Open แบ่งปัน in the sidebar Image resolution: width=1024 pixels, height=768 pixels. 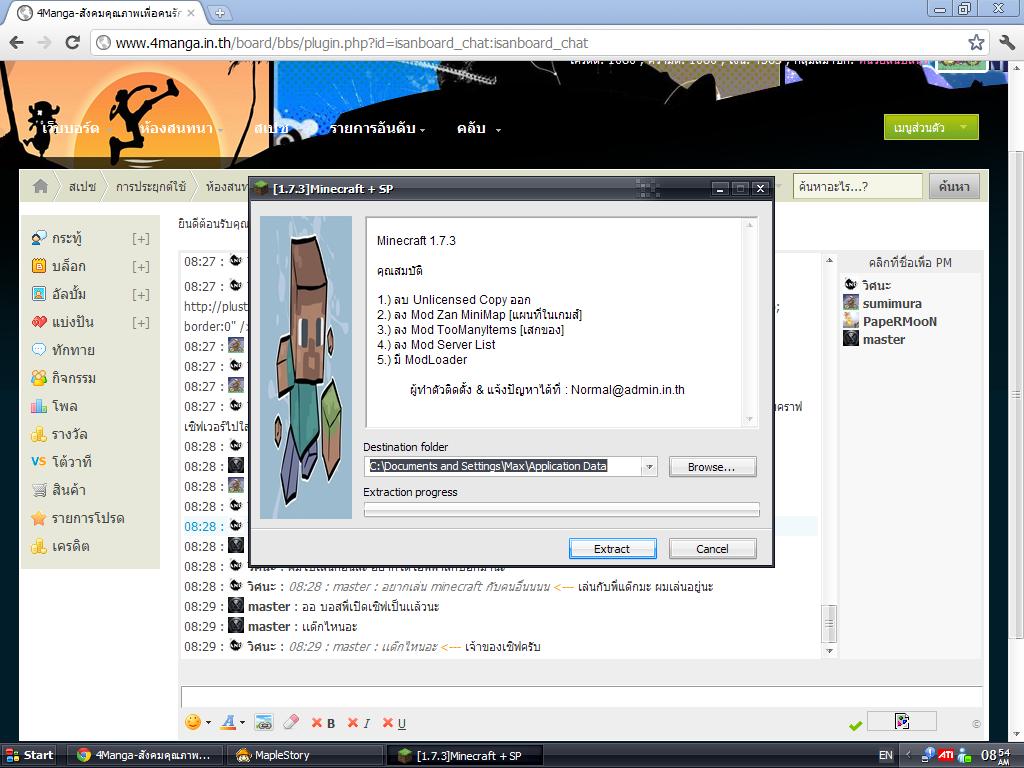(x=72, y=323)
